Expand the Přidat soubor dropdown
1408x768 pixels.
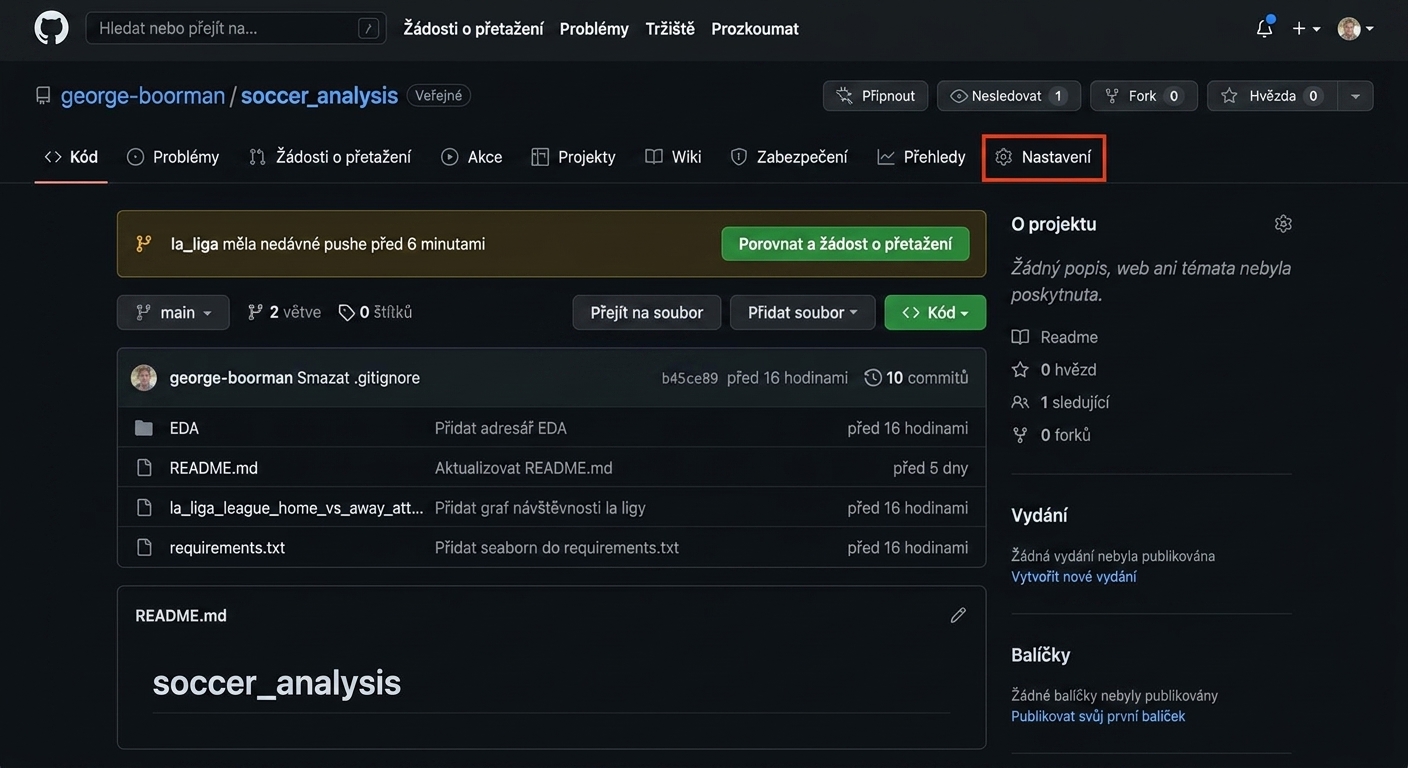[802, 312]
